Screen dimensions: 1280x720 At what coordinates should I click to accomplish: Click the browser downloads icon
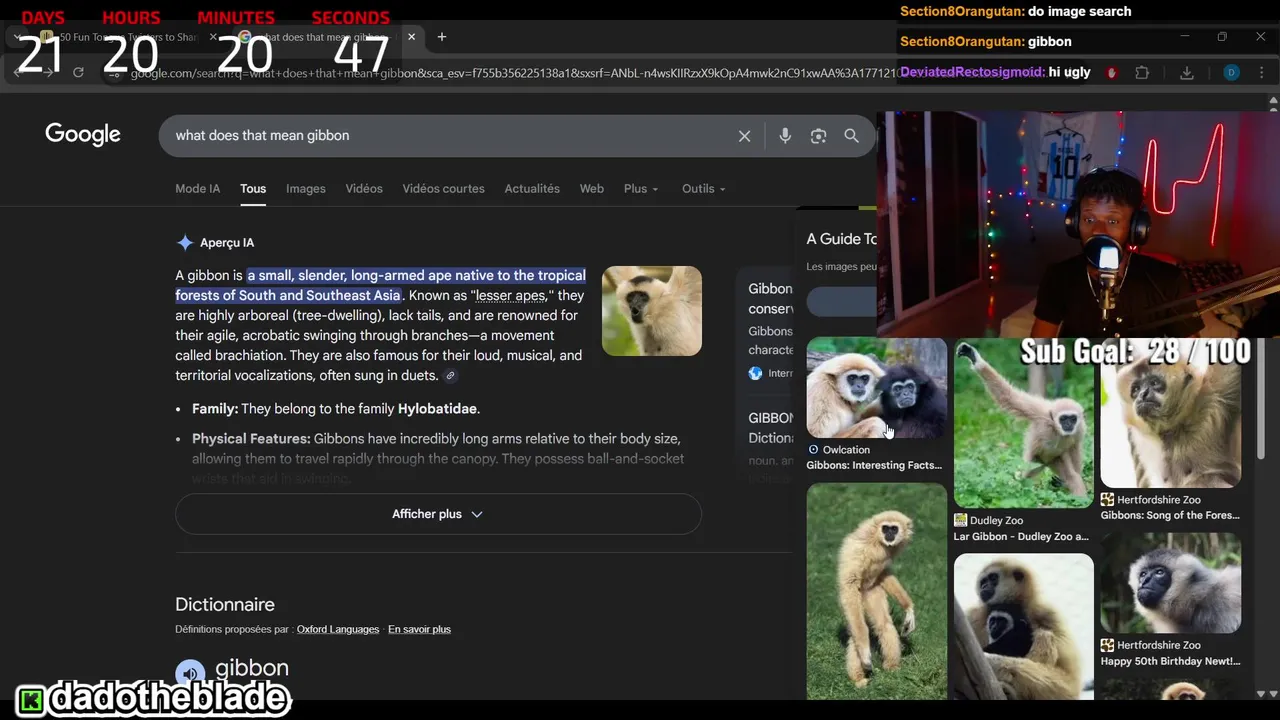(x=1187, y=73)
